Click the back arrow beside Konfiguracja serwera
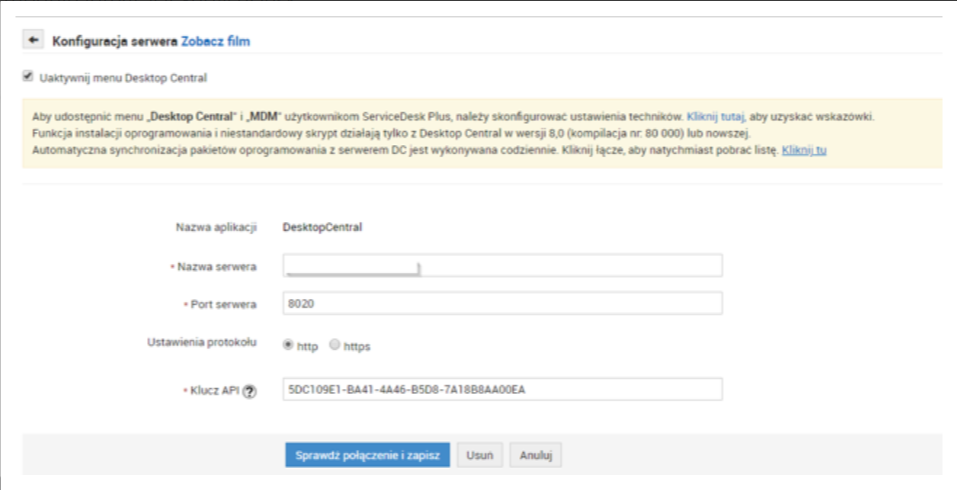The image size is (957, 490). (x=33, y=40)
